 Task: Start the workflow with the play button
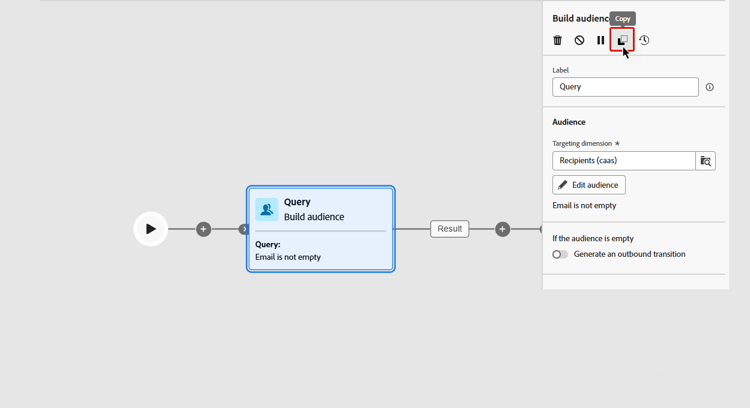[x=150, y=229]
